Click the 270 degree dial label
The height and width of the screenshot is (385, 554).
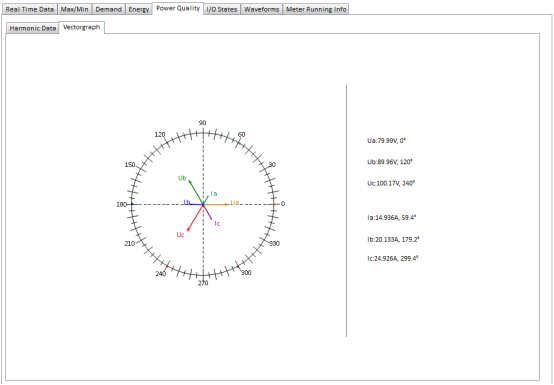(203, 283)
